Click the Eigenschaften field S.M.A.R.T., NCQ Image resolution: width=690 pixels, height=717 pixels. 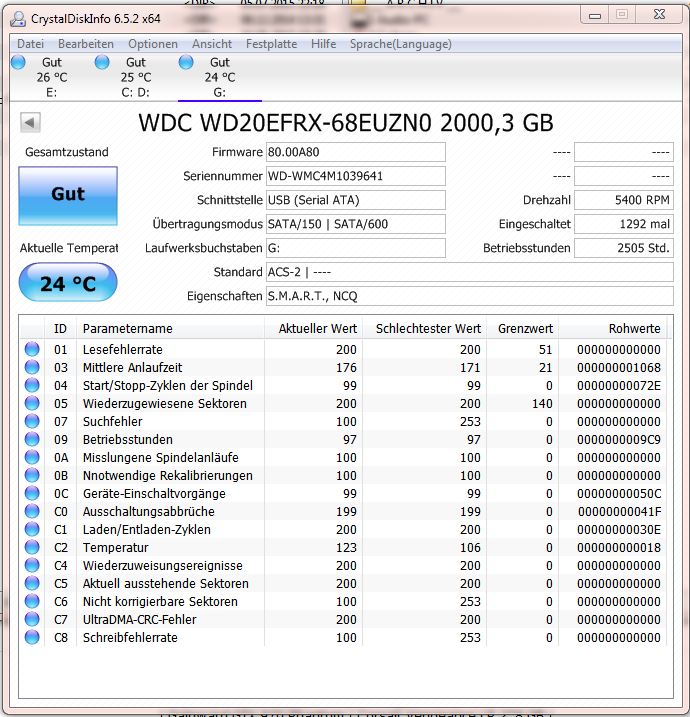pyautogui.click(x=470, y=296)
